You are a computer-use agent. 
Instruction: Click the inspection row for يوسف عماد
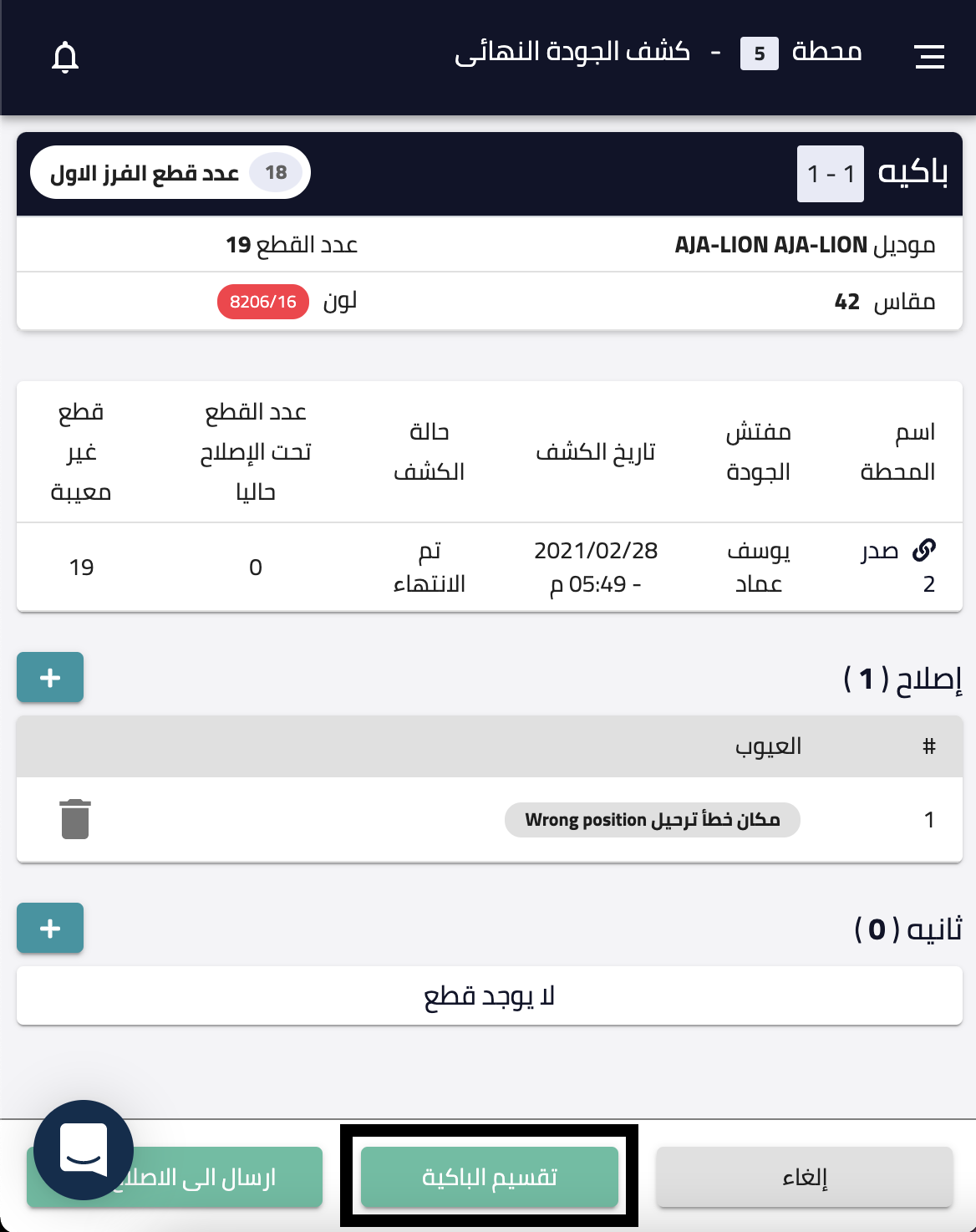[x=490, y=568]
